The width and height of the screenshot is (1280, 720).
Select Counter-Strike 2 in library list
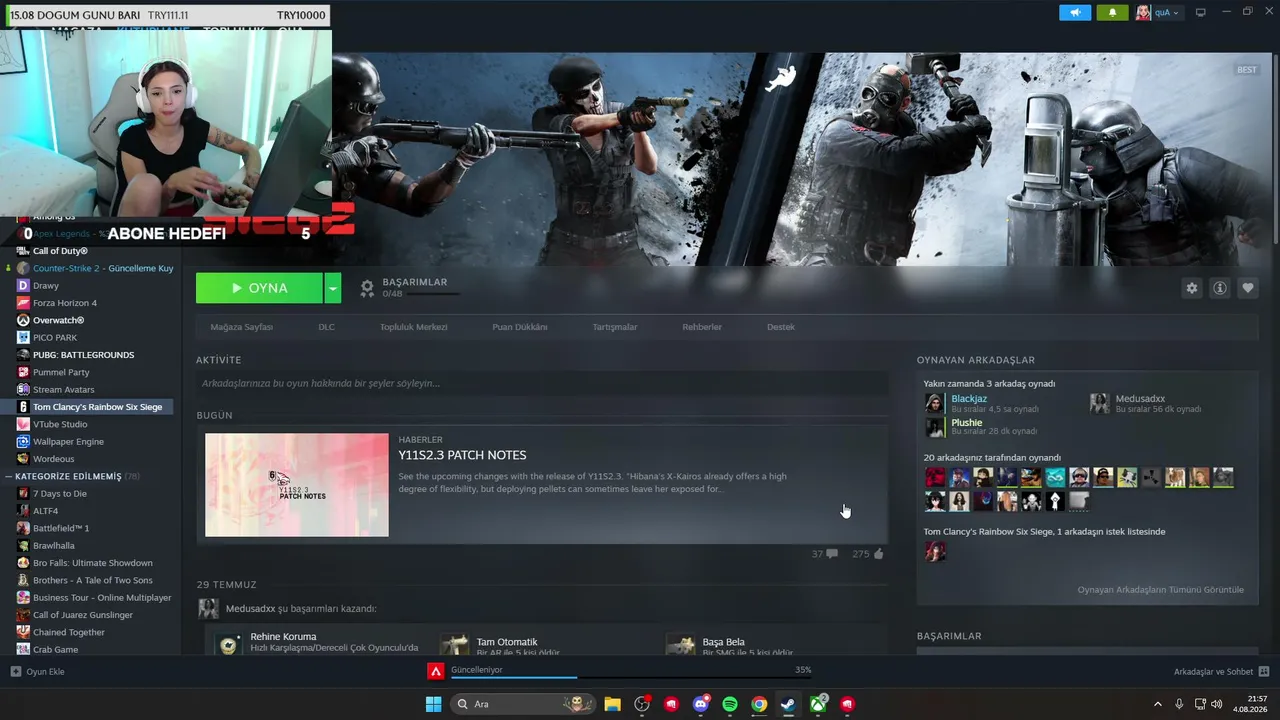(x=95, y=268)
